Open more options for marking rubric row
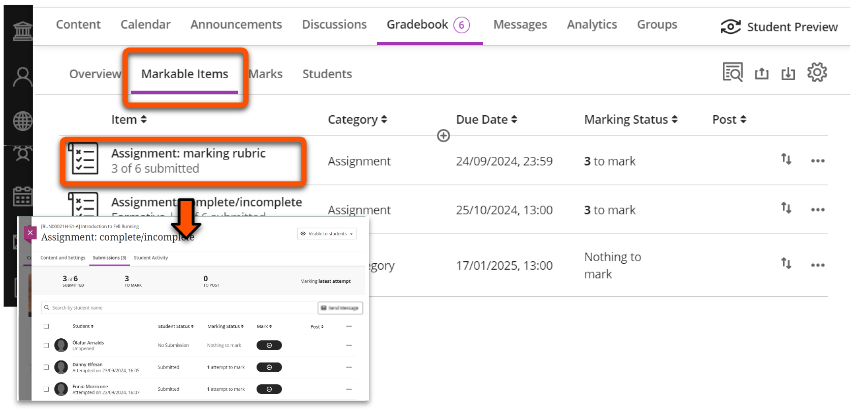The image size is (854, 415). pyautogui.click(x=818, y=160)
